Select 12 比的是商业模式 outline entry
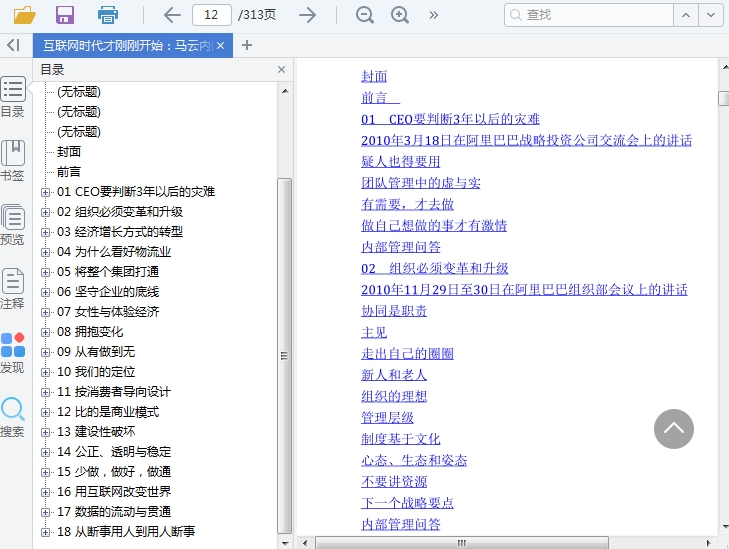 click(108, 411)
